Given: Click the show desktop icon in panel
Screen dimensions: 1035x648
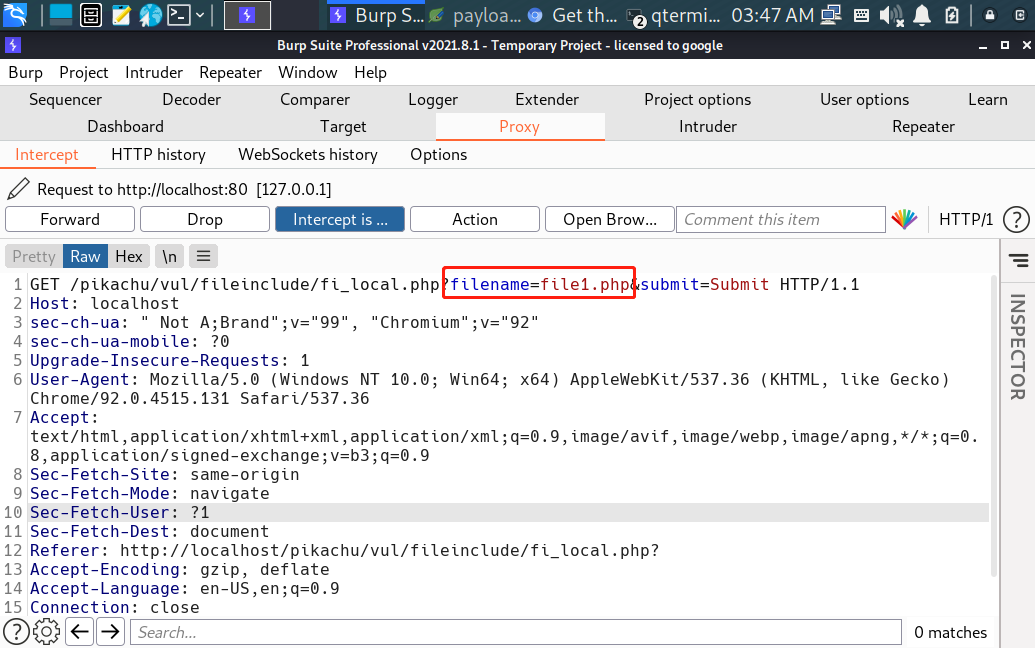Looking at the screenshot, I should click(60, 15).
